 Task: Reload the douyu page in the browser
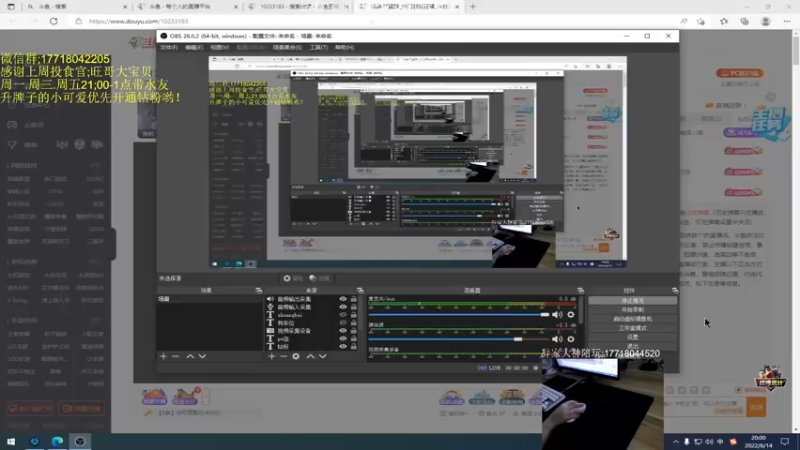(x=54, y=21)
